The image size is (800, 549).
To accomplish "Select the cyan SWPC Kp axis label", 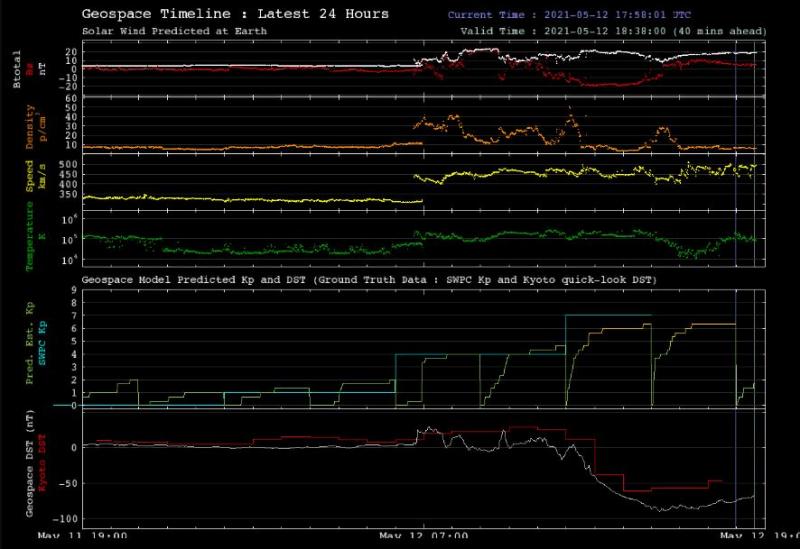I will [x=45, y=350].
